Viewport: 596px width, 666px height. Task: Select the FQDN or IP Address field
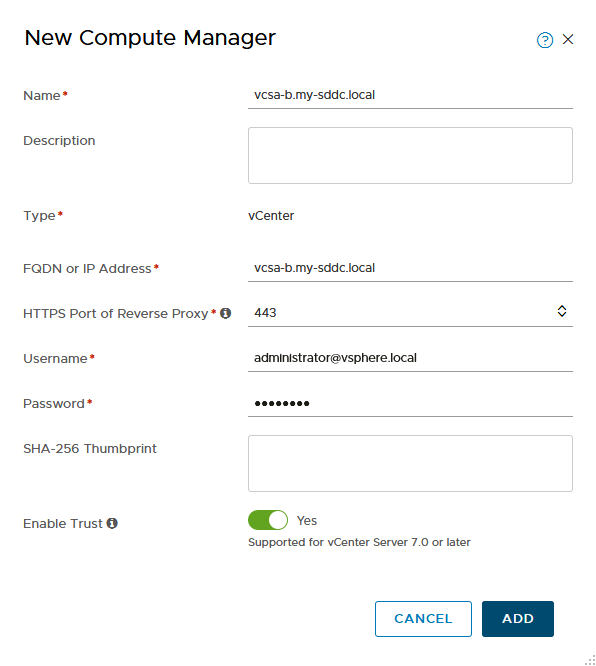click(410, 268)
